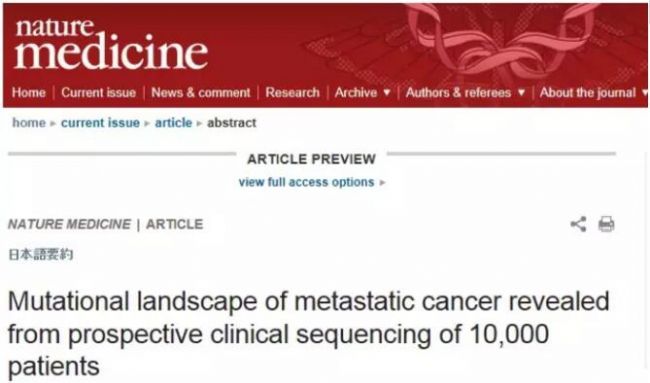This screenshot has height=383, width=650.
Task: Click the Japanese summary link 日本語要約
Action: point(41,255)
